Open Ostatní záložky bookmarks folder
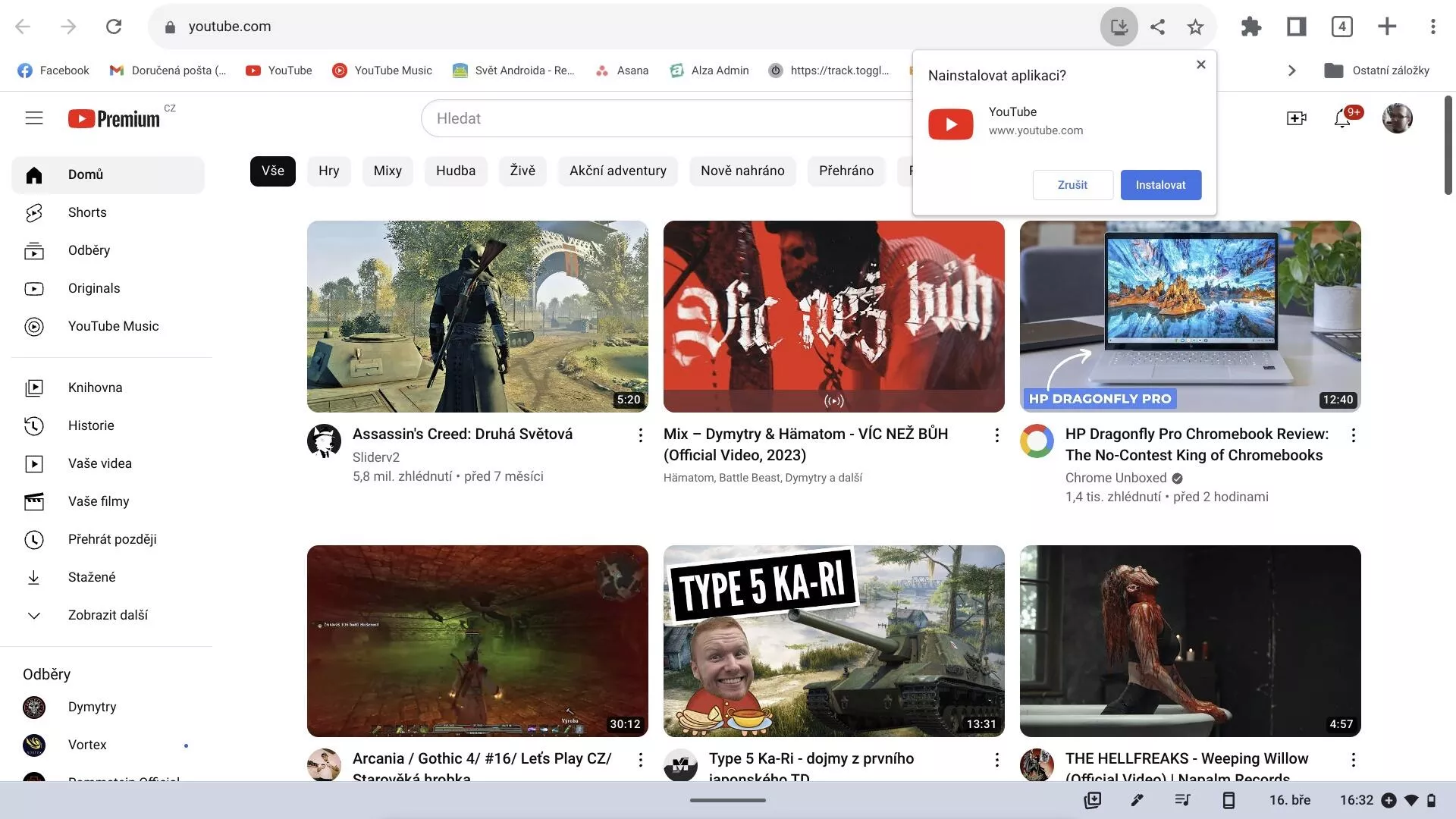The image size is (1456, 819). pos(1376,71)
